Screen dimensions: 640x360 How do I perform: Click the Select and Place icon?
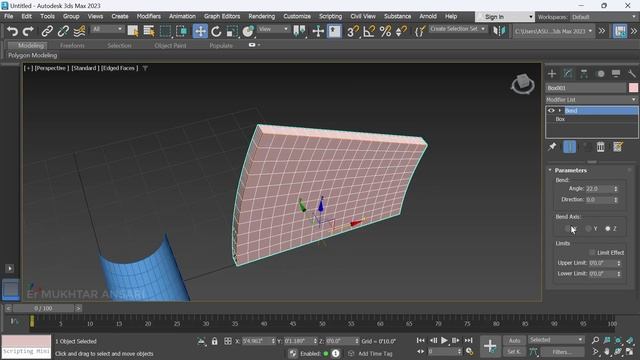pyautogui.click(x=248, y=31)
